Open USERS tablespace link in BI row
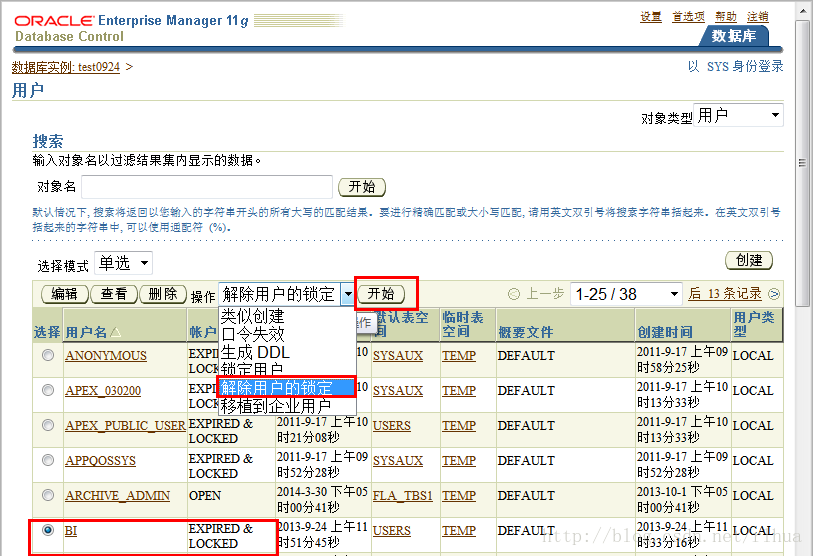The image size is (813, 556). pyautogui.click(x=391, y=531)
